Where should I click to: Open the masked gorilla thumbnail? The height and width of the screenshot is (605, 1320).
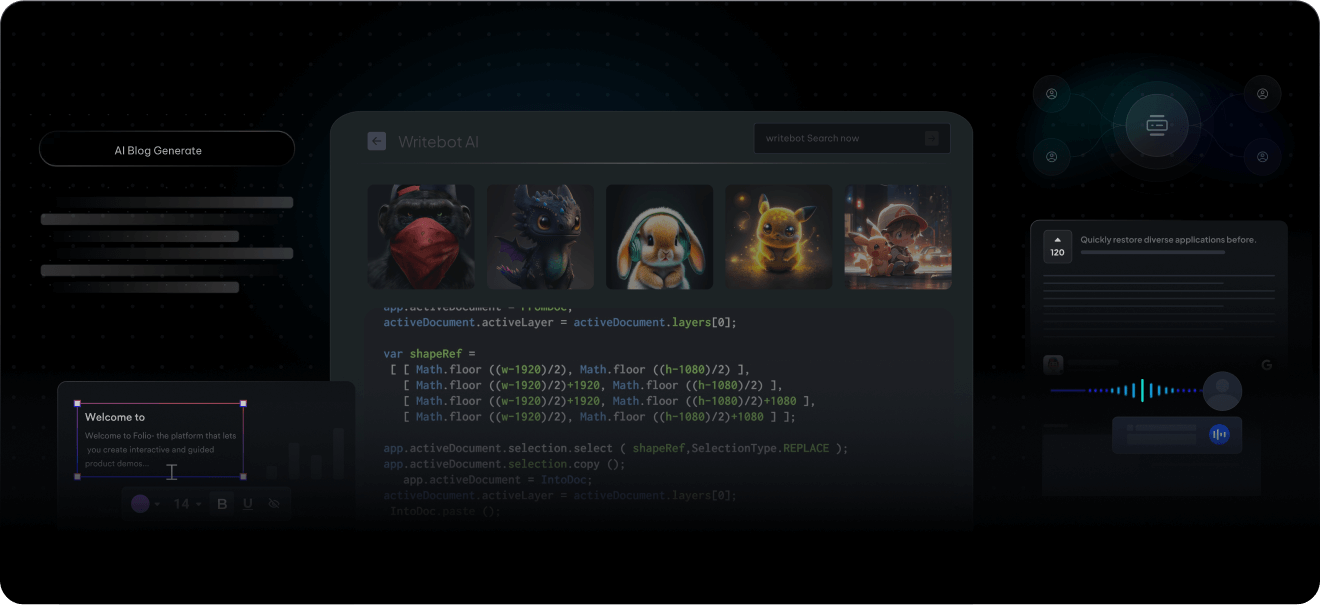[421, 237]
